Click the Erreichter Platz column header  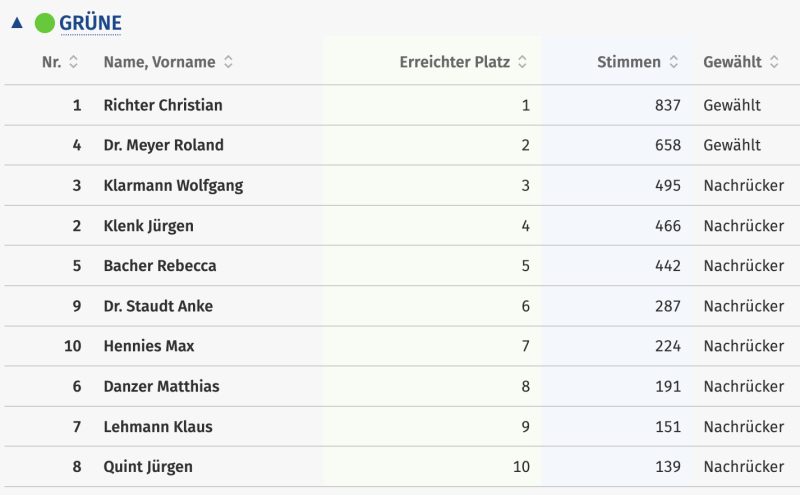(x=455, y=62)
